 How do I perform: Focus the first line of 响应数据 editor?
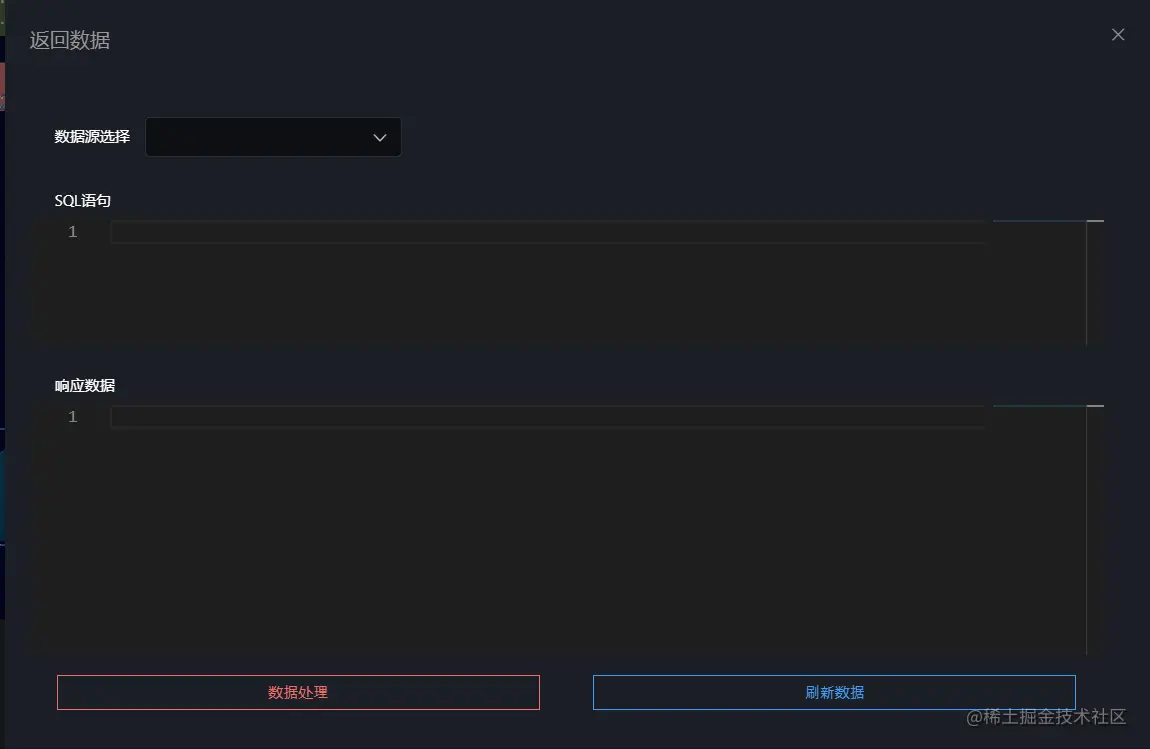(x=545, y=417)
